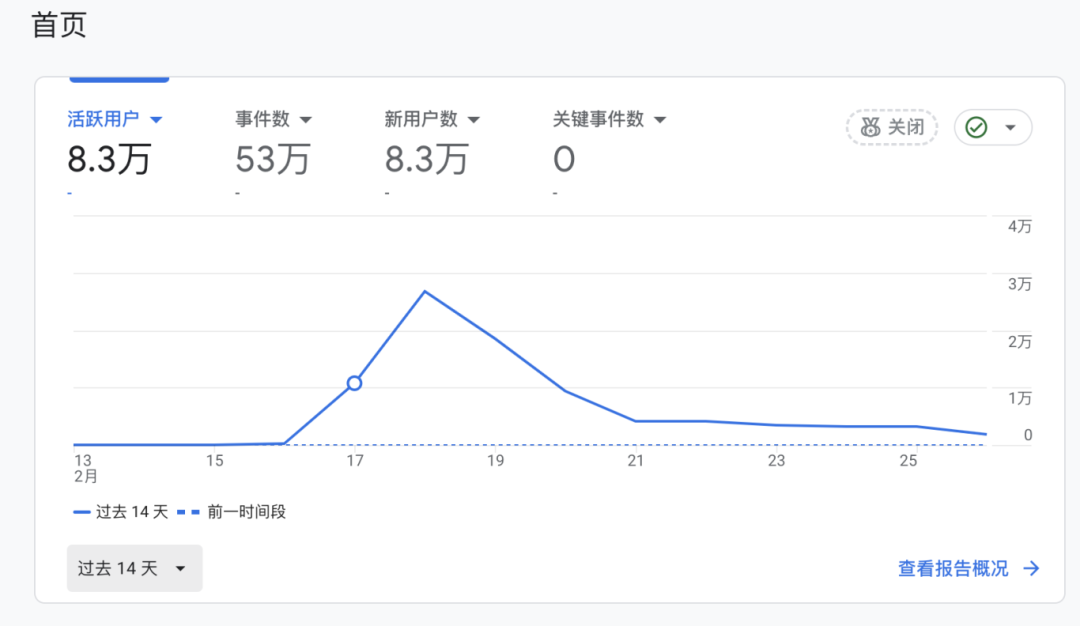Open the 查看报告概况 link

[x=953, y=569]
